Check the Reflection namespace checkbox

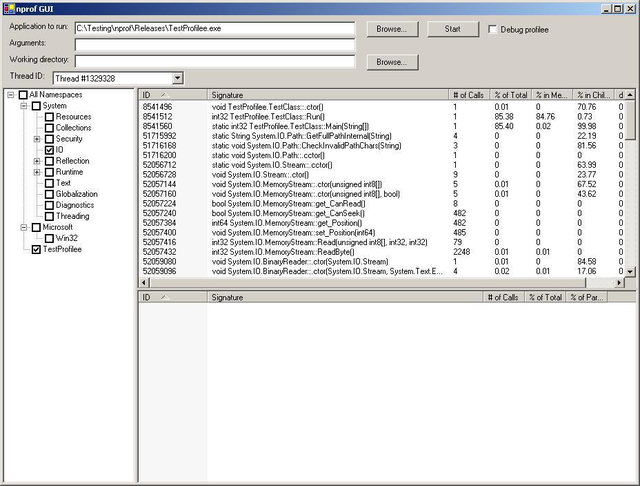pyautogui.click(x=49, y=161)
